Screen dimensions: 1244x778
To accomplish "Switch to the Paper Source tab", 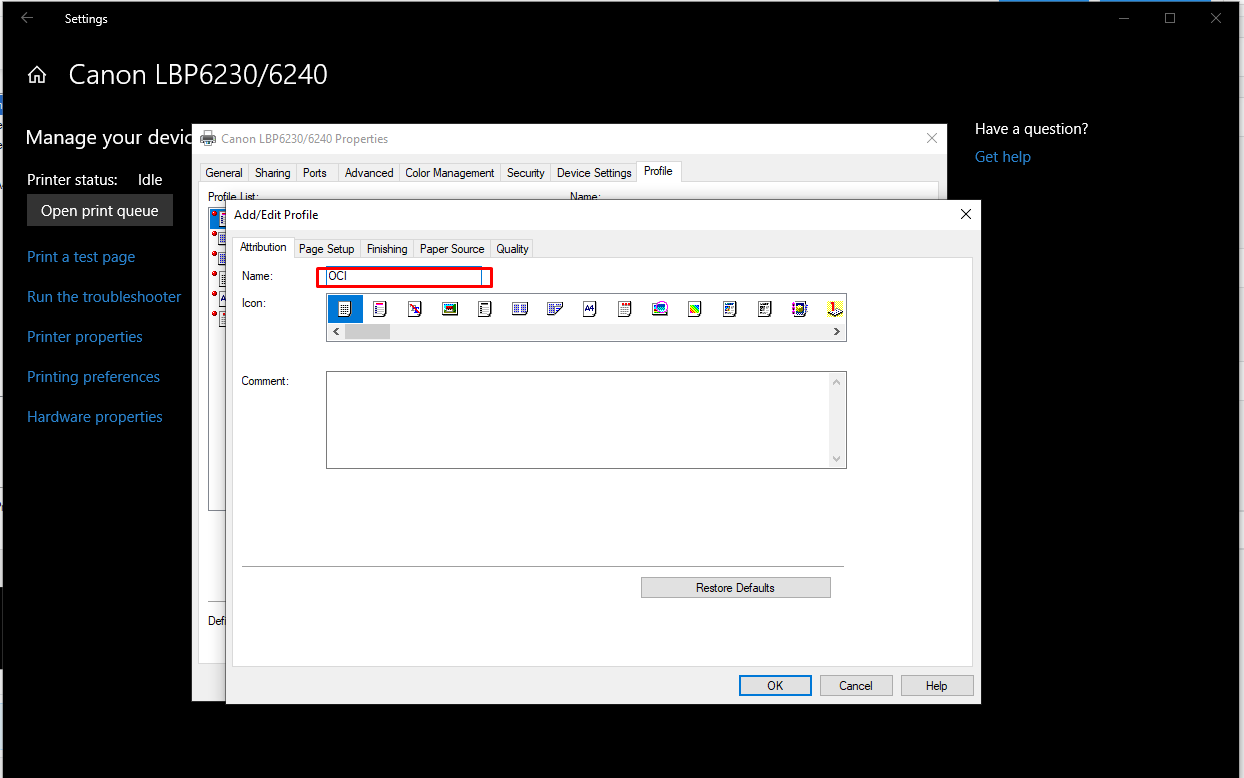I will point(452,249).
